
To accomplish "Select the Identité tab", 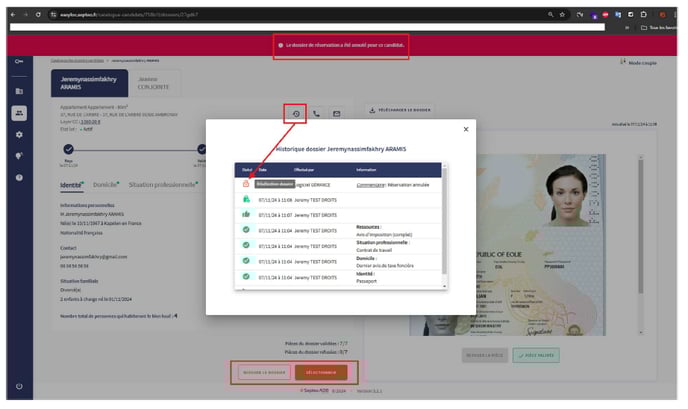I will pos(72,185).
